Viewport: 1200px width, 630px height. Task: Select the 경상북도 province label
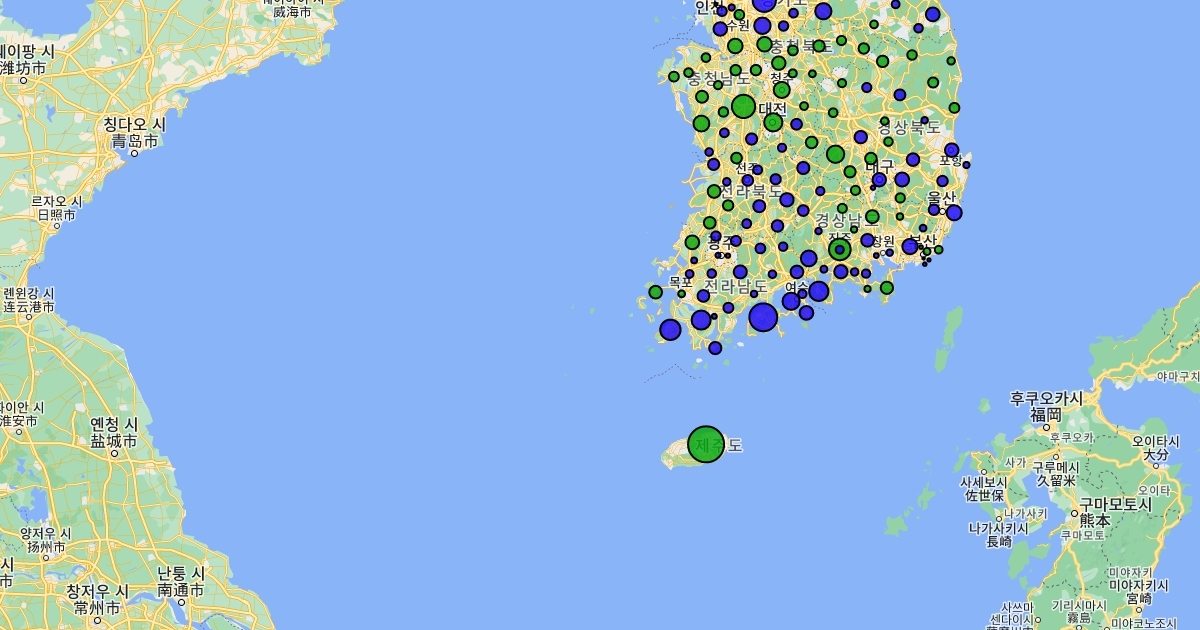pos(909,127)
